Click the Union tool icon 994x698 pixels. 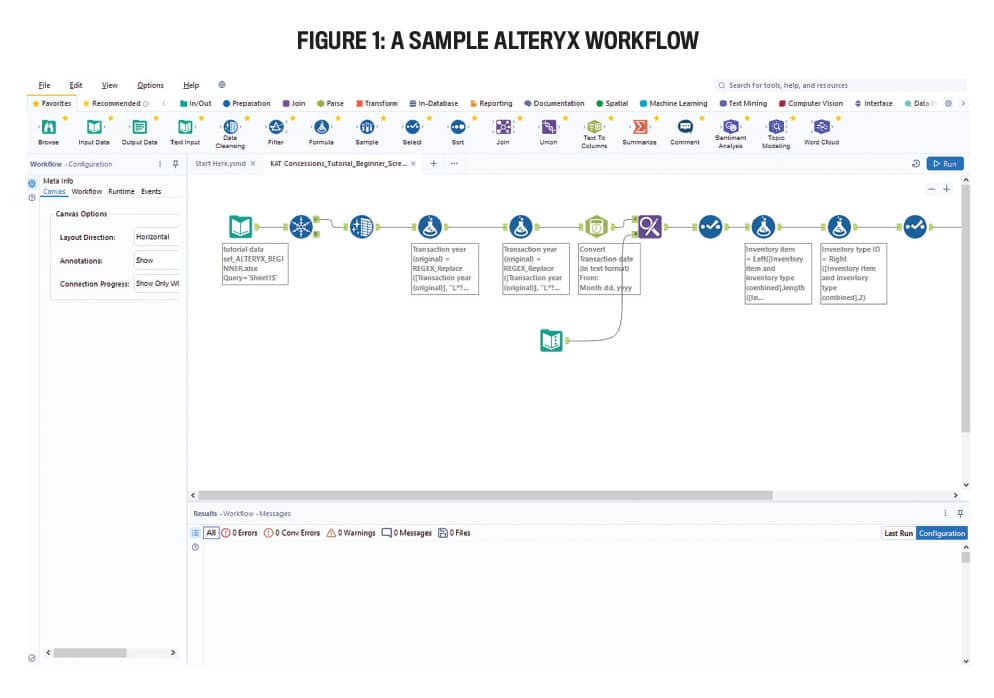548,128
